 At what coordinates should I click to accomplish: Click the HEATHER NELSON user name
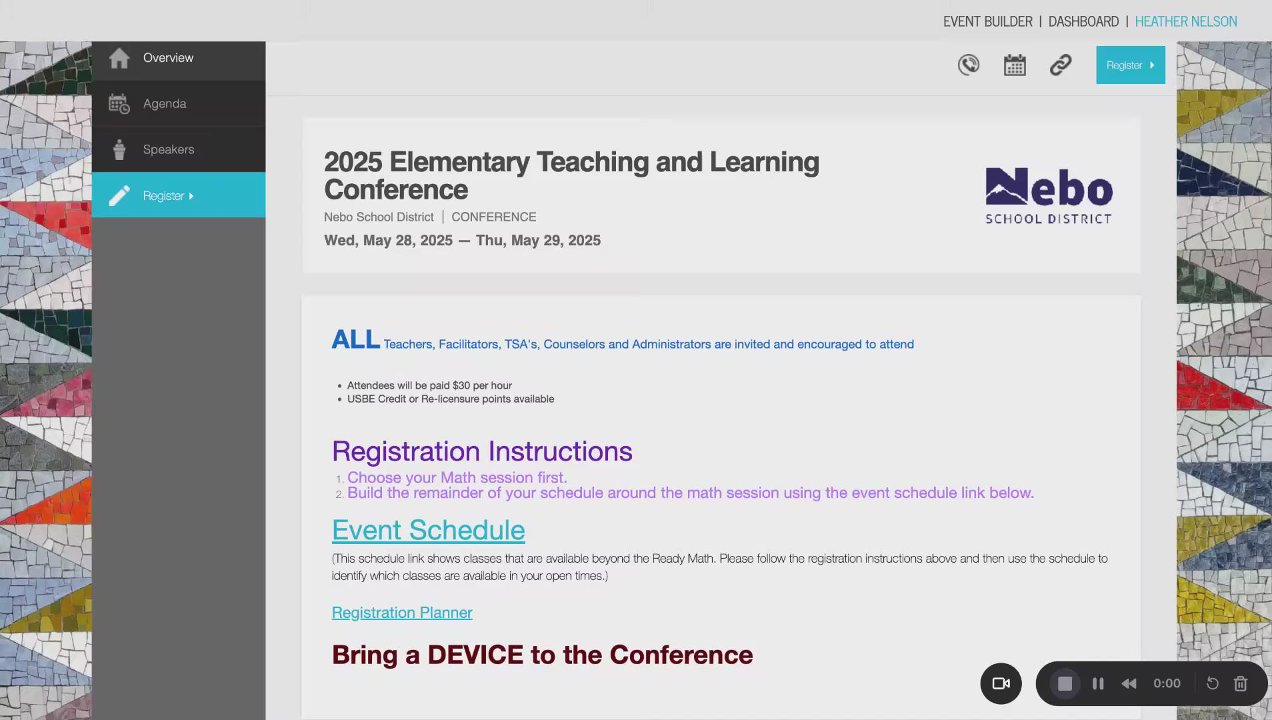pos(1186,21)
